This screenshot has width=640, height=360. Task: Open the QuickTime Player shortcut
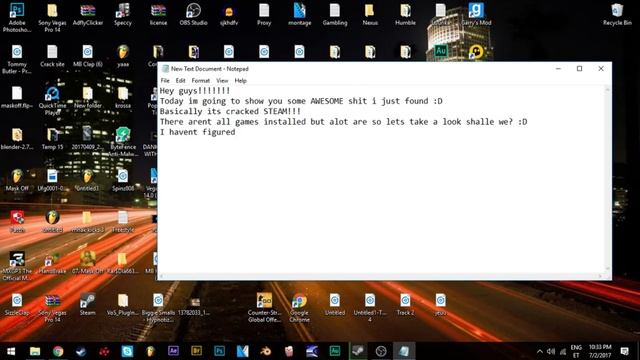click(52, 100)
